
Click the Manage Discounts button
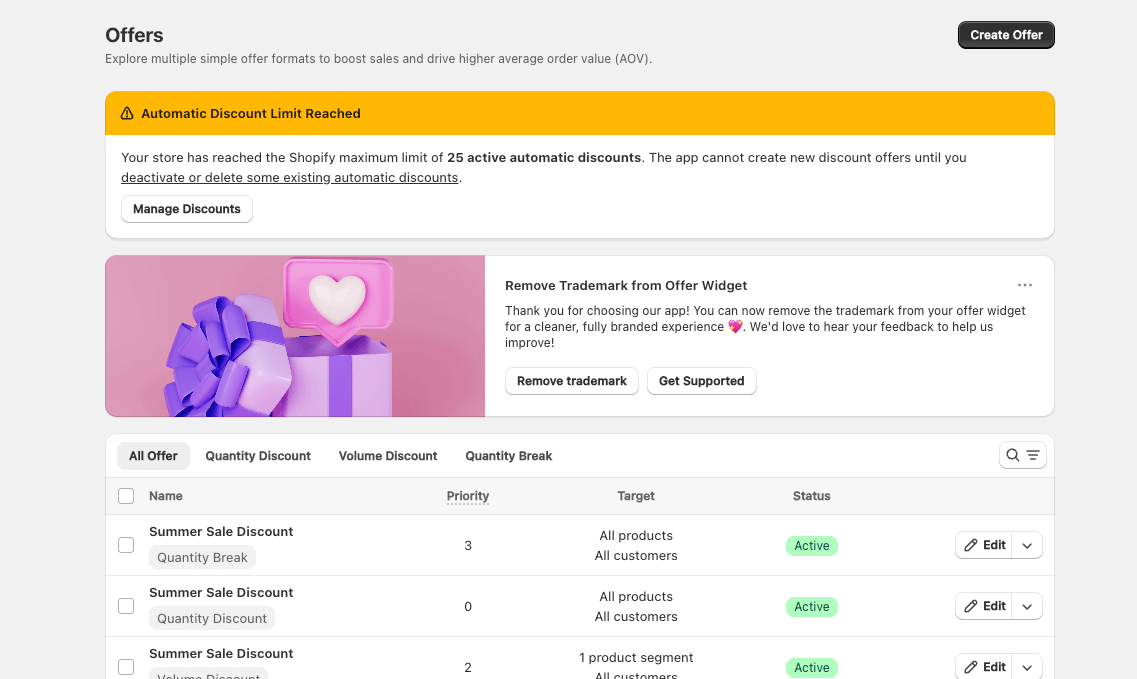(x=186, y=209)
